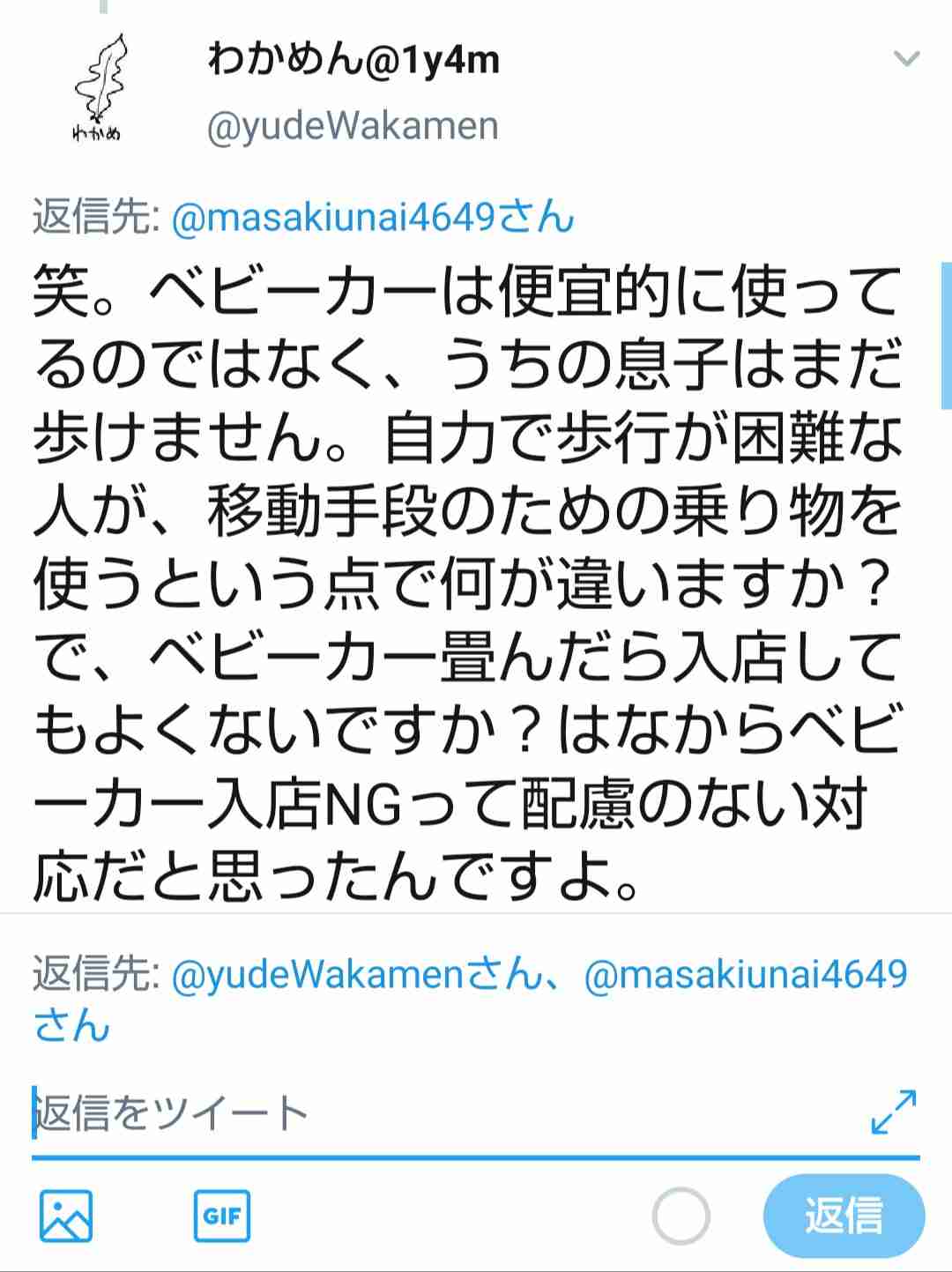Click the blue underline of reply field
This screenshot has width=952, height=1272.
click(x=476, y=1157)
